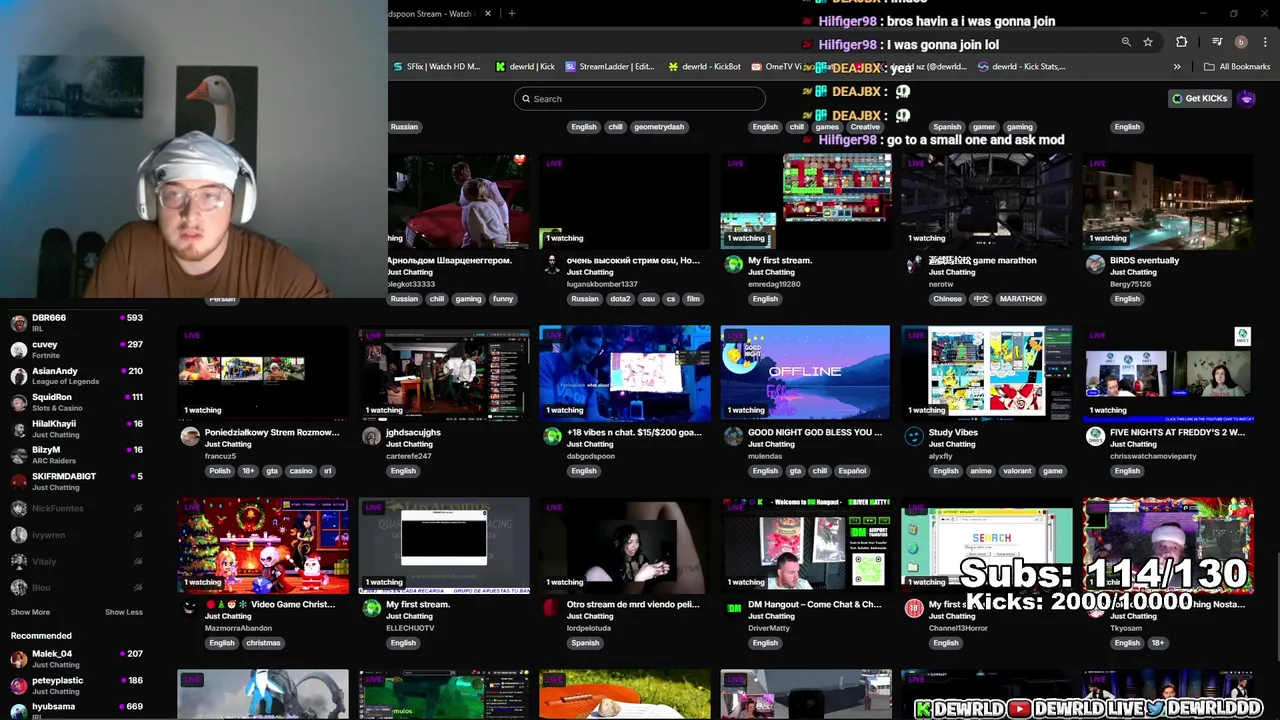Screen dimensions: 1280x720
Task: Open the browser profile avatar 'b'
Action: pos(1241,42)
